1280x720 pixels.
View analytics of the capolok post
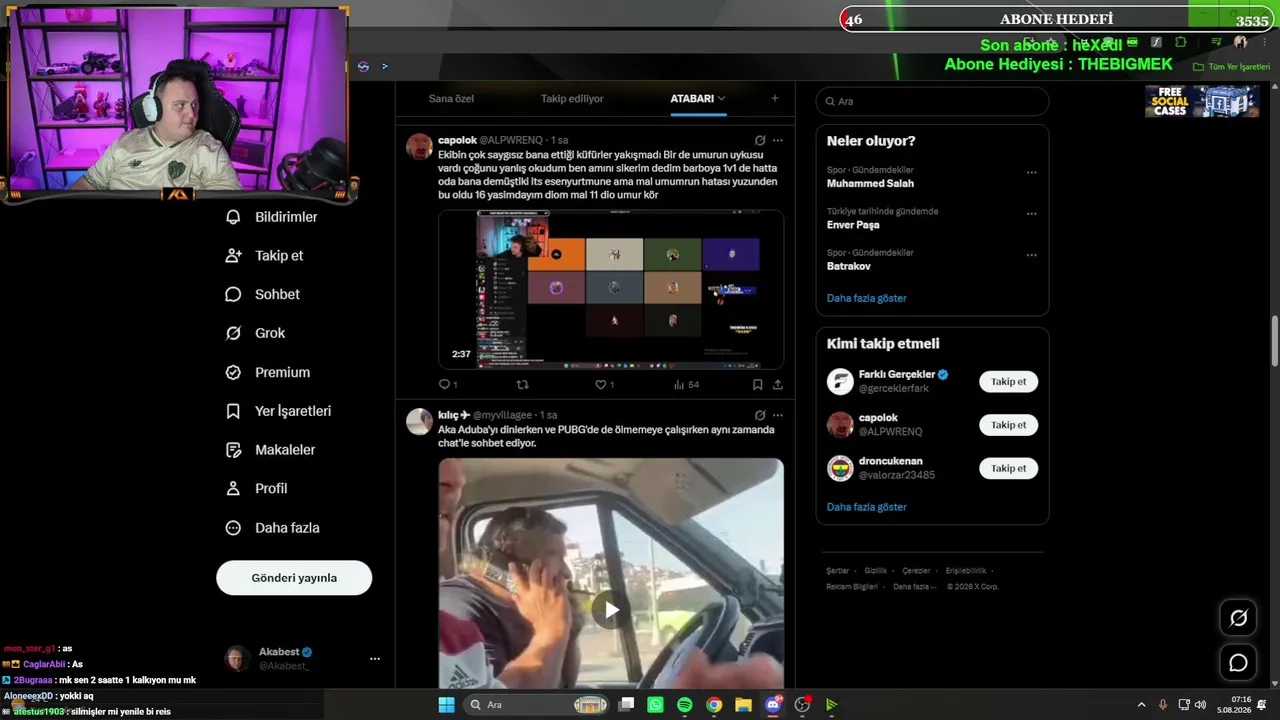tap(686, 384)
